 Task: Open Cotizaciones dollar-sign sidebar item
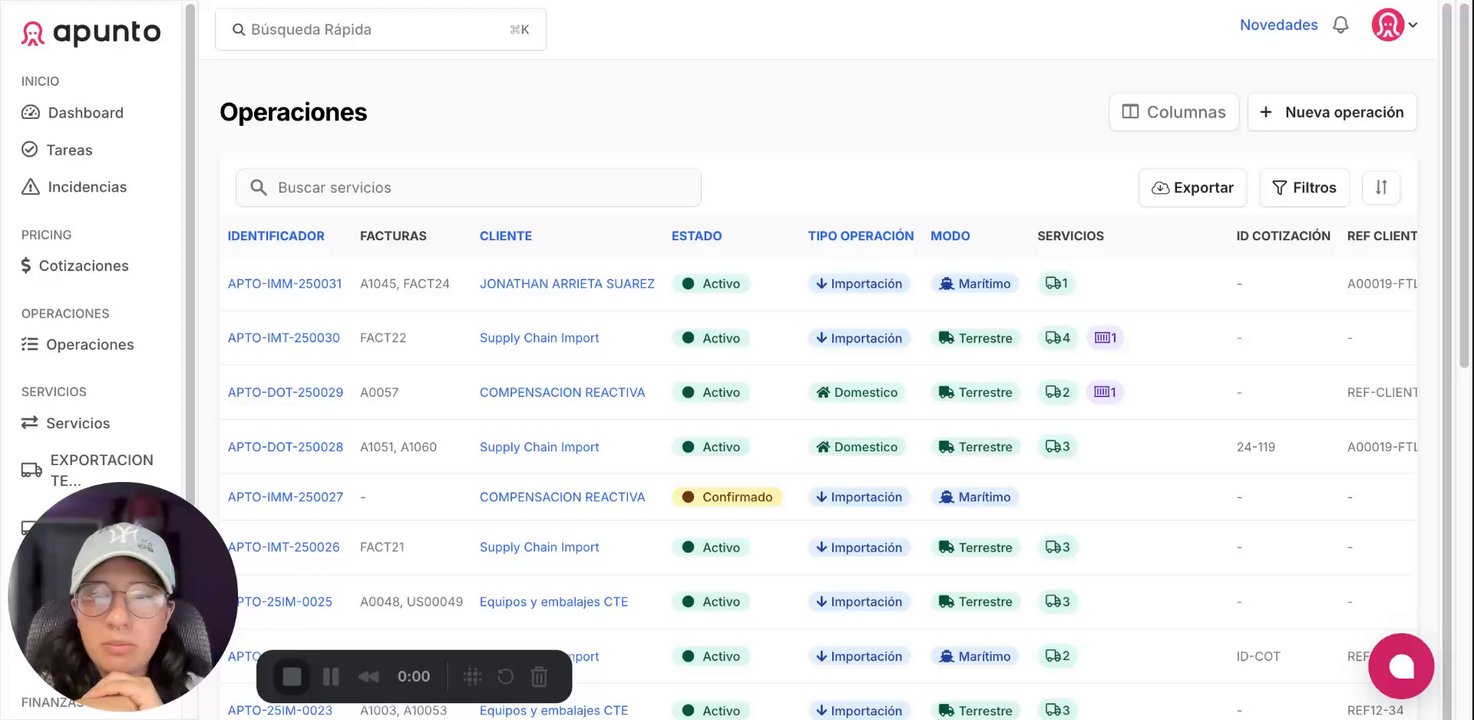[83, 266]
